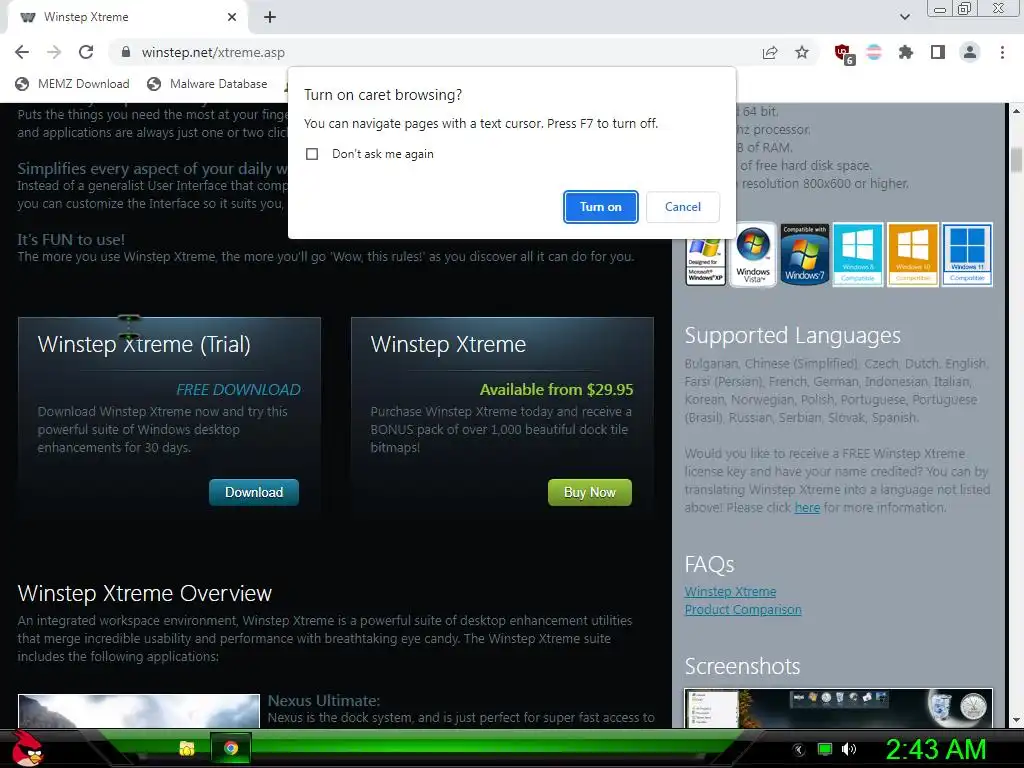This screenshot has height=768, width=1024.
Task: Open Product Comparison FAQ link
Action: (743, 610)
